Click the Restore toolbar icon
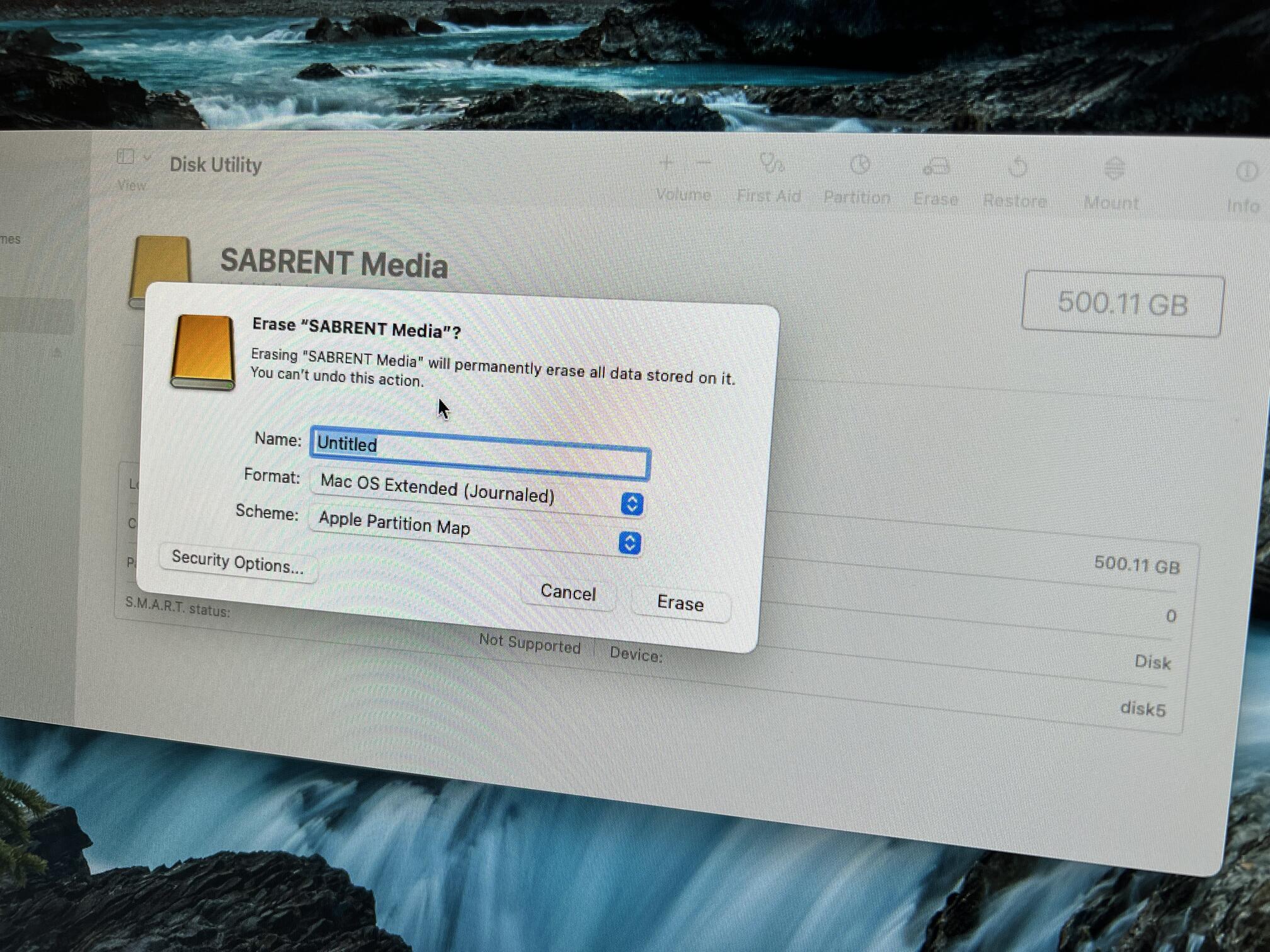Viewport: 1270px width, 952px height. (1017, 168)
